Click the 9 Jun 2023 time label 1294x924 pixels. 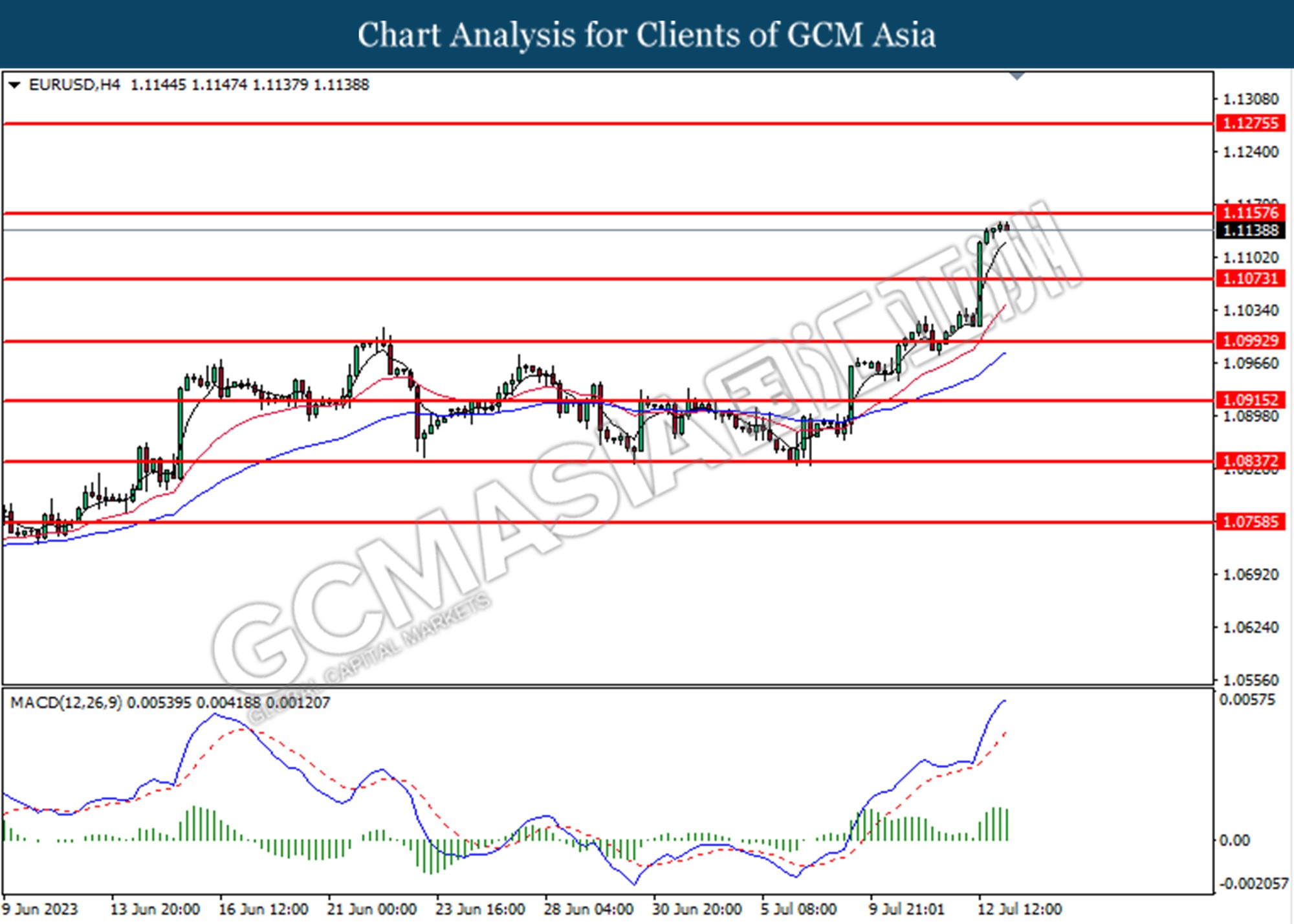[40, 909]
